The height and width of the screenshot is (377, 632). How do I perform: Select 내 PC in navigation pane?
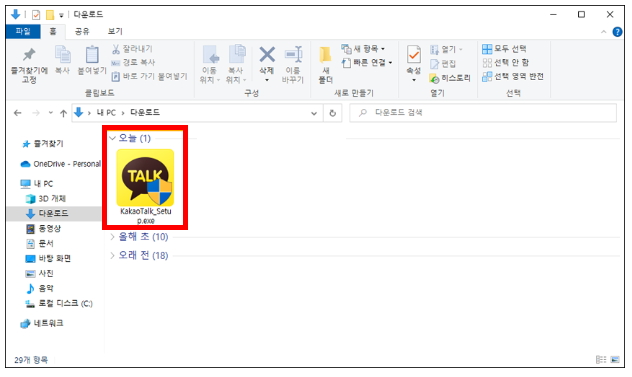pyautogui.click(x=37, y=184)
